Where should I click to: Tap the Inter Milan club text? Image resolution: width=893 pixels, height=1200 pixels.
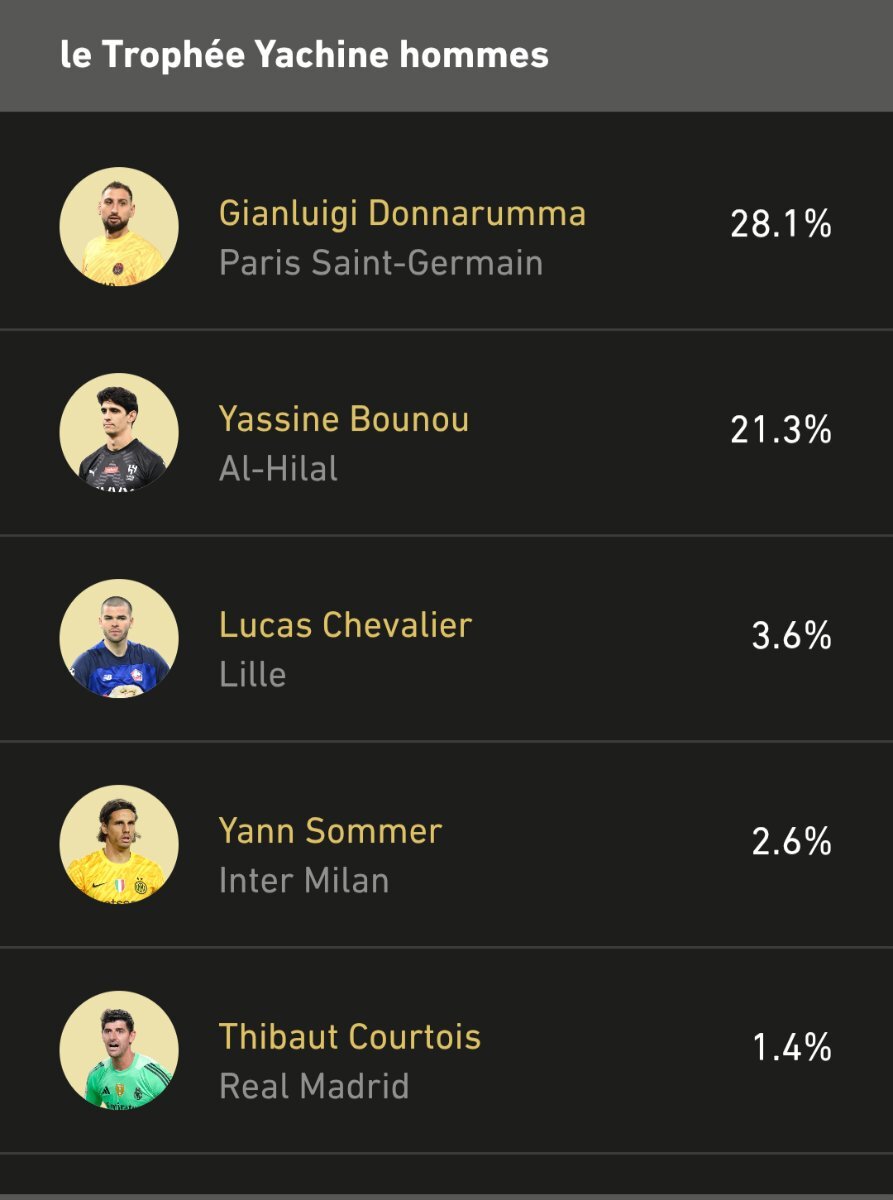pyautogui.click(x=304, y=881)
